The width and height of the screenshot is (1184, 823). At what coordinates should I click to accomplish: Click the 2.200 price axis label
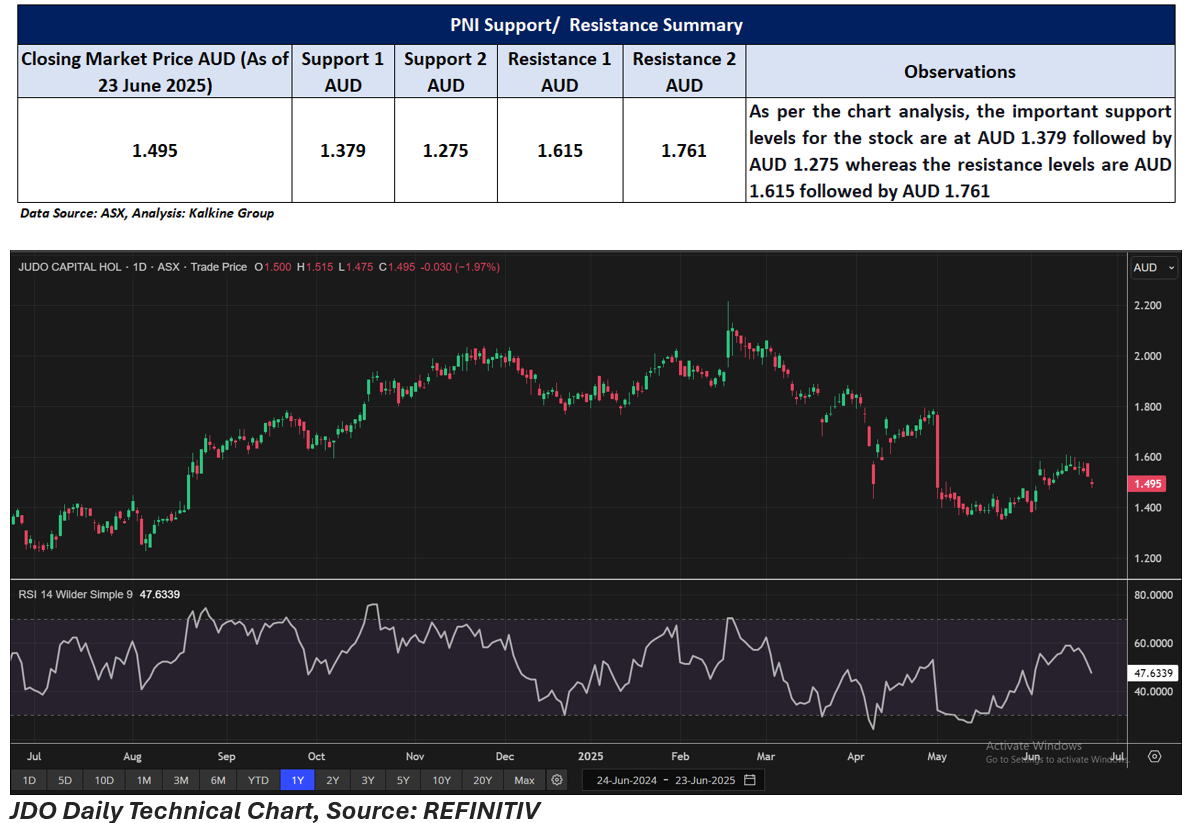[1148, 306]
